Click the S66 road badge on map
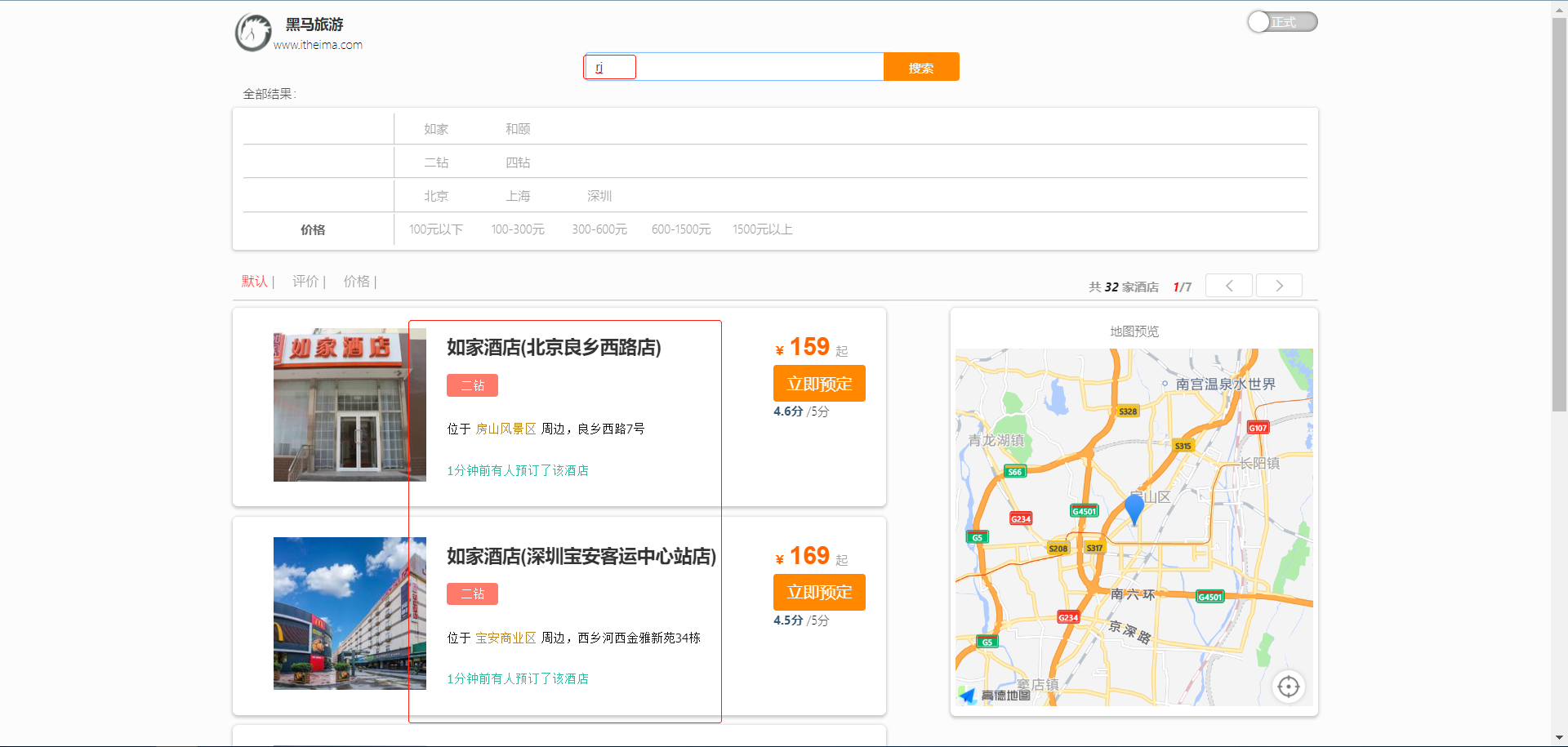The width and height of the screenshot is (1568, 747). [x=1014, y=472]
